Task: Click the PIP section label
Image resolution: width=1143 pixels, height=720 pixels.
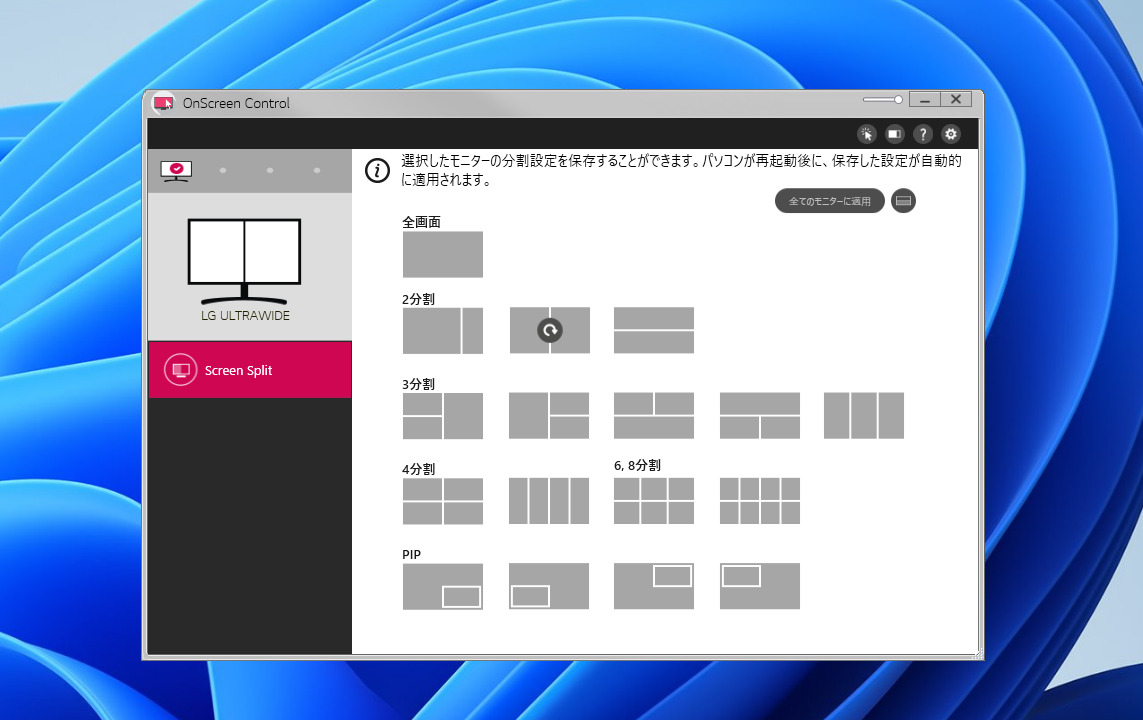Action: pyautogui.click(x=411, y=555)
